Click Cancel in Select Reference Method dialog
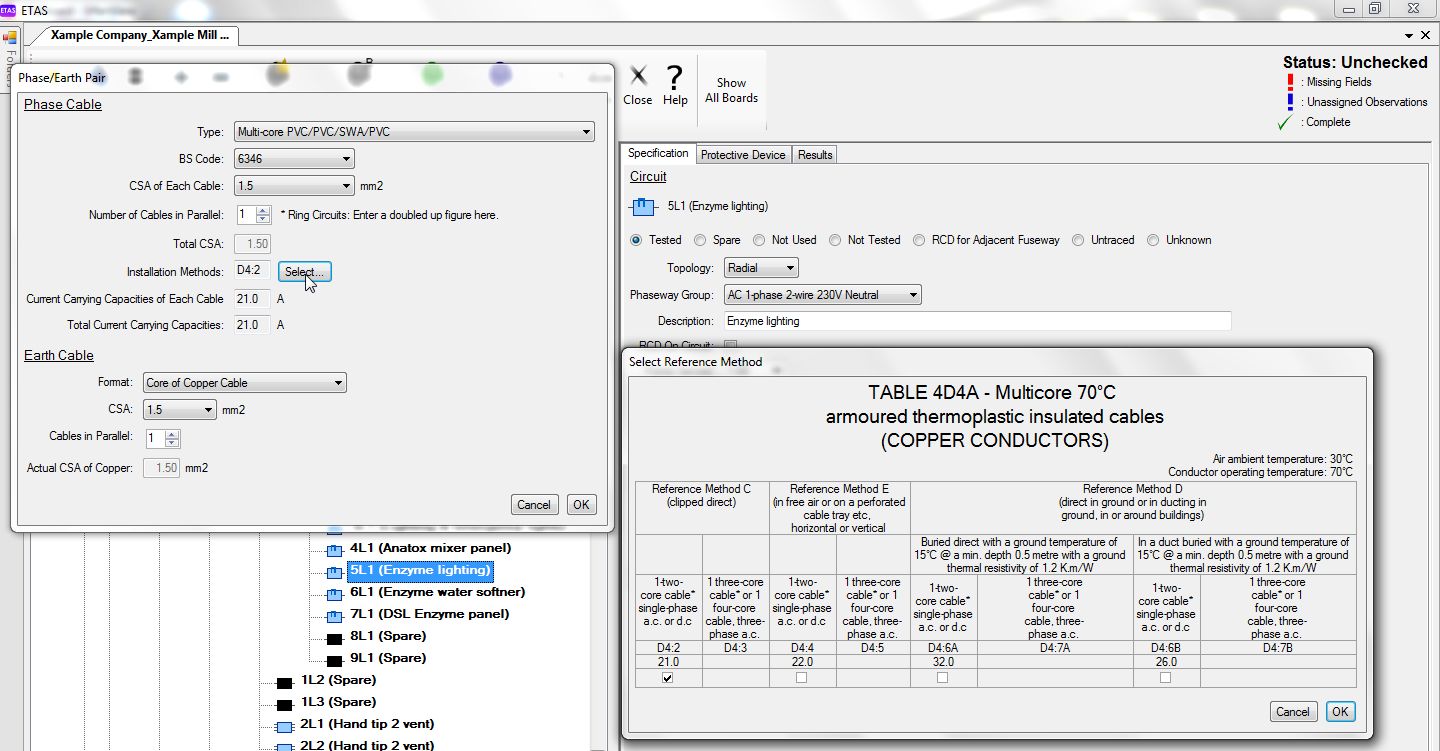Screen dimensions: 1440x751 point(1293,712)
